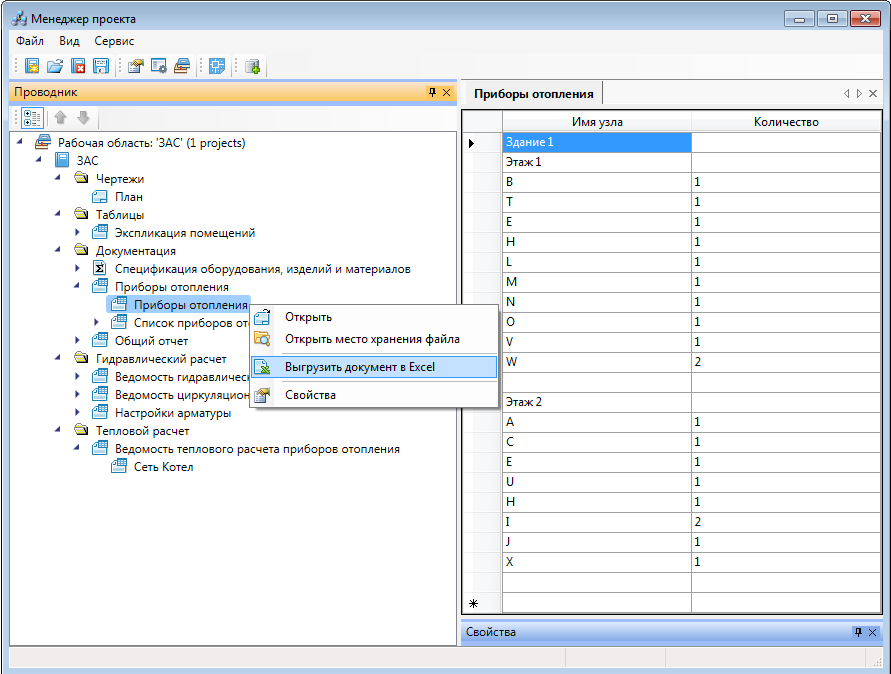
Task: Click the database with green plus icon
Action: coord(252,66)
